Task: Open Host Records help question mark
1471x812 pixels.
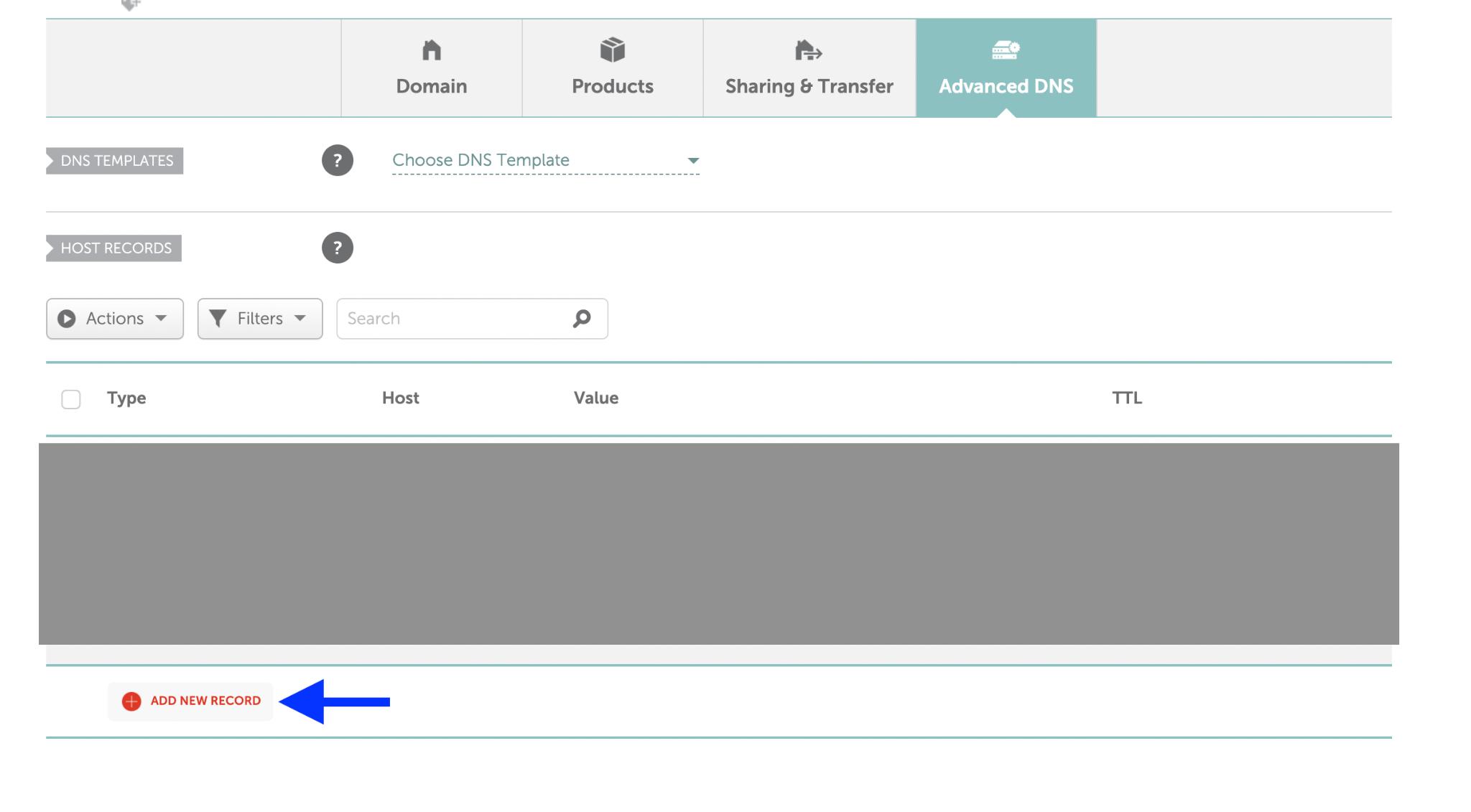Action: click(x=337, y=248)
